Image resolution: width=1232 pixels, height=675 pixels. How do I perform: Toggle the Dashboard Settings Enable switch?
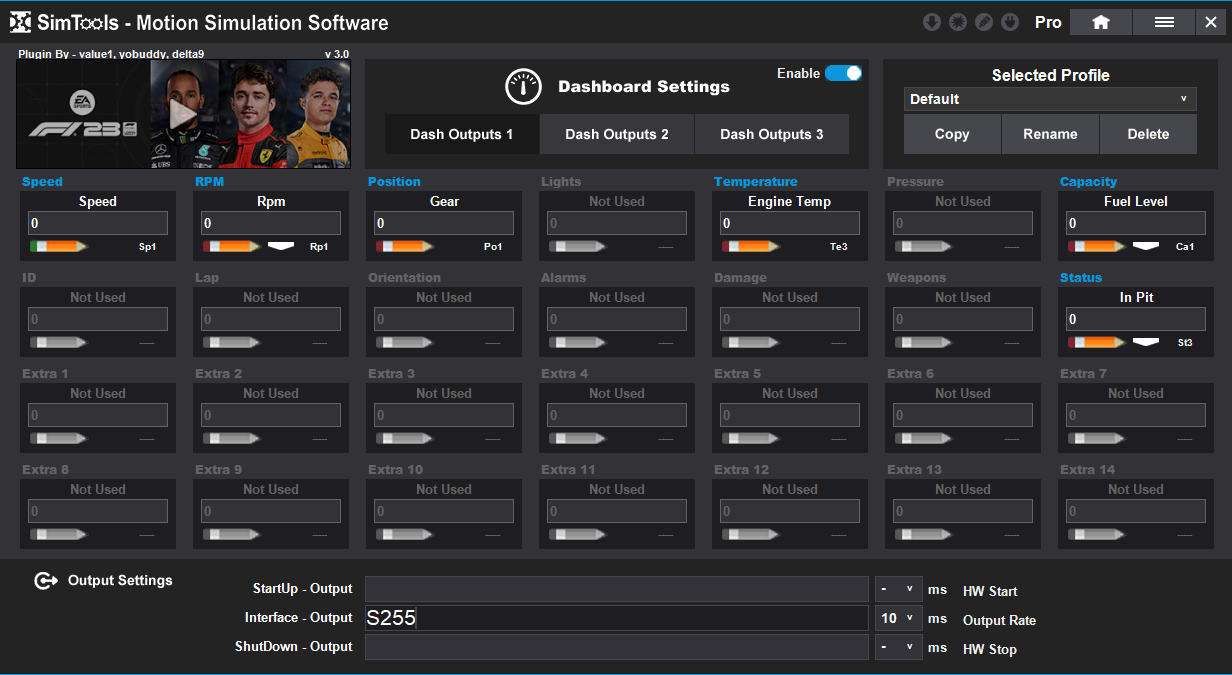[843, 73]
